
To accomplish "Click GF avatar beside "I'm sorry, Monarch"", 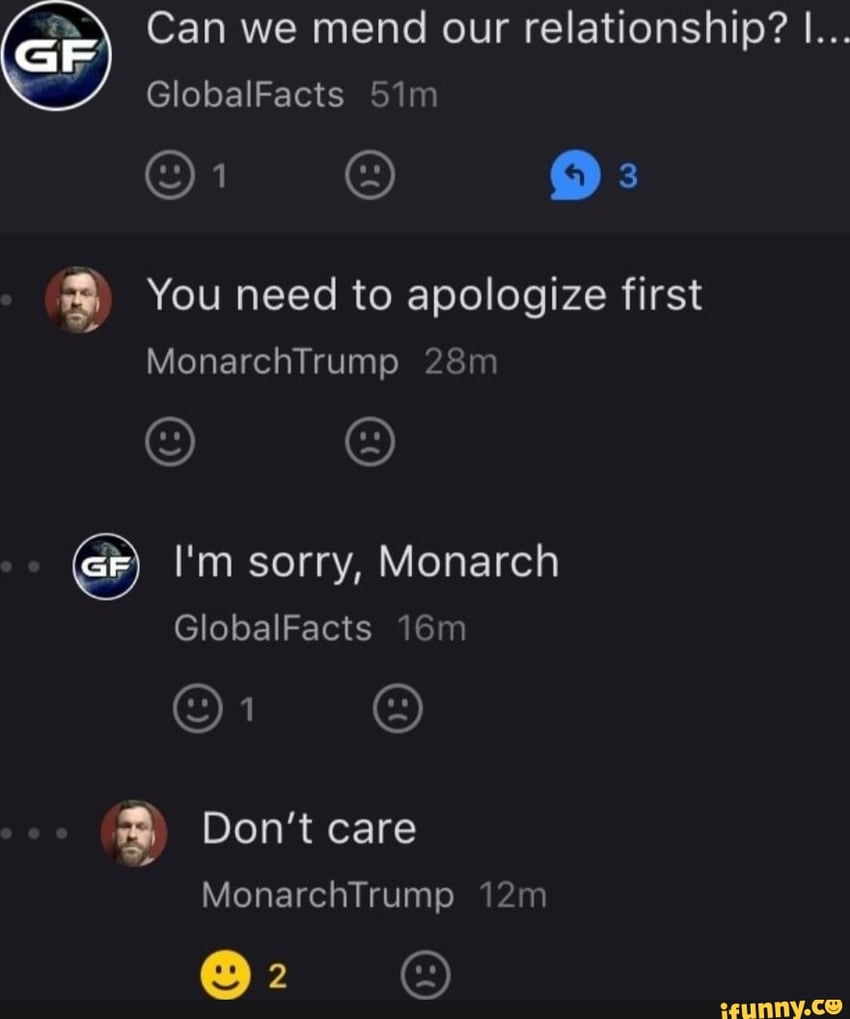I will tap(106, 566).
